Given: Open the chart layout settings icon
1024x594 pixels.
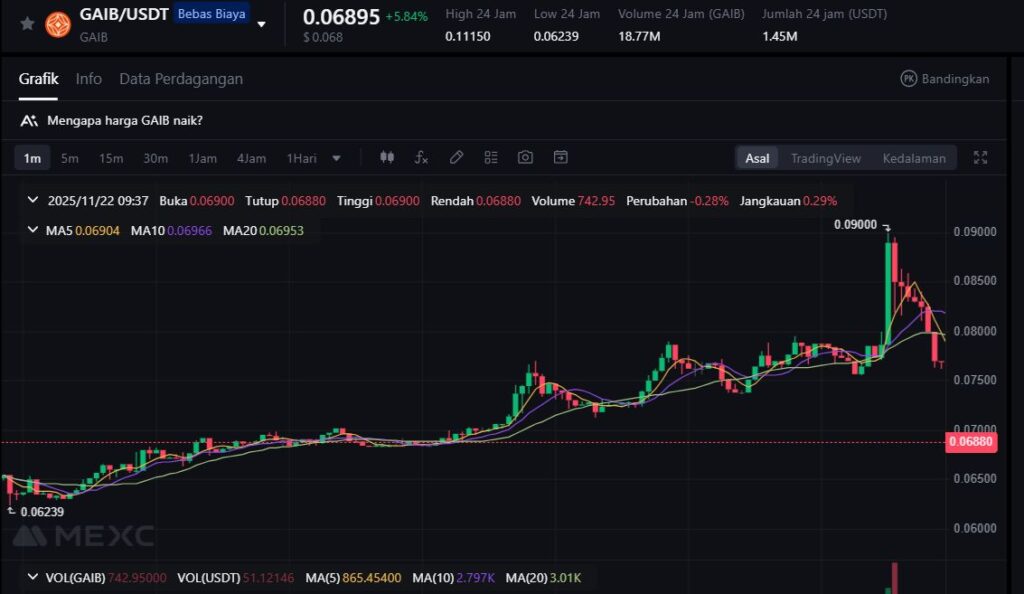Looking at the screenshot, I should click(490, 158).
